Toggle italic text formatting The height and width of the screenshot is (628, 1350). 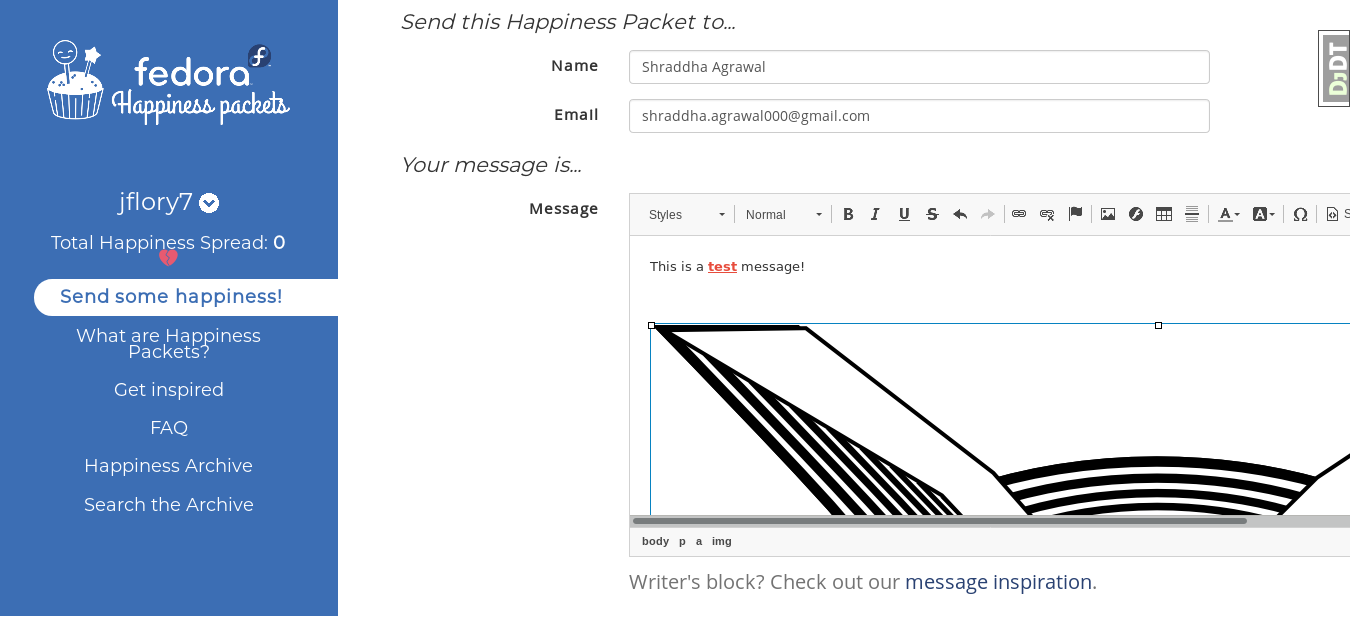click(x=876, y=214)
